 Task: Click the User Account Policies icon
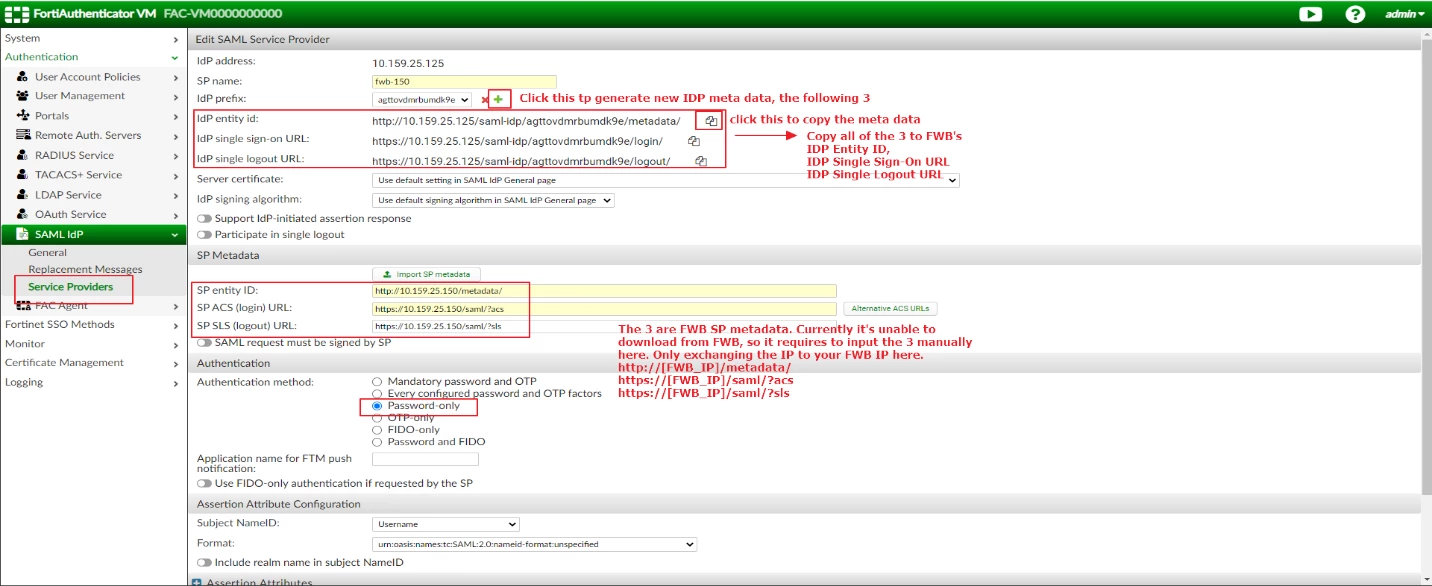(x=23, y=77)
